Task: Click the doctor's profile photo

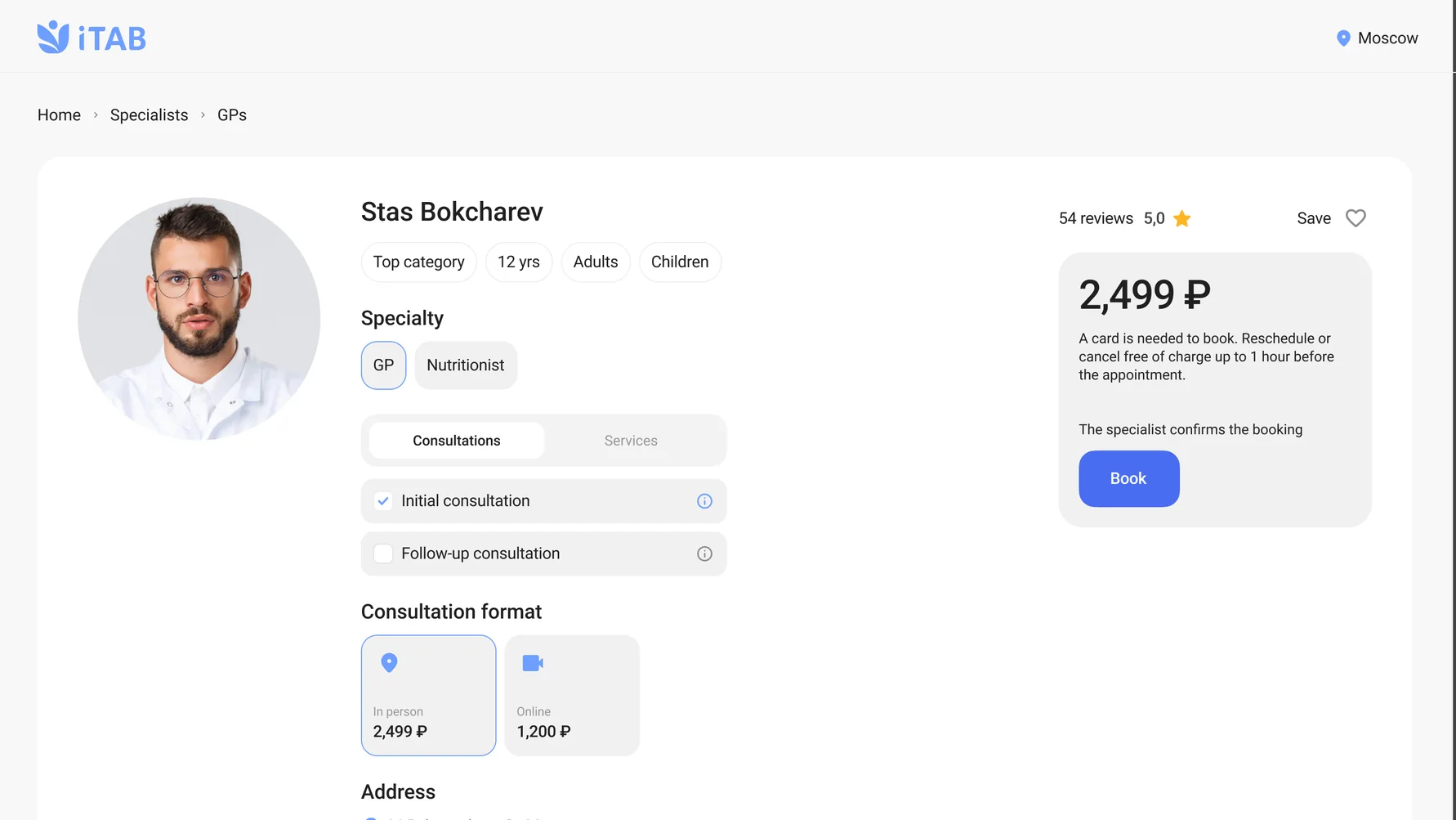Action: [x=199, y=319]
